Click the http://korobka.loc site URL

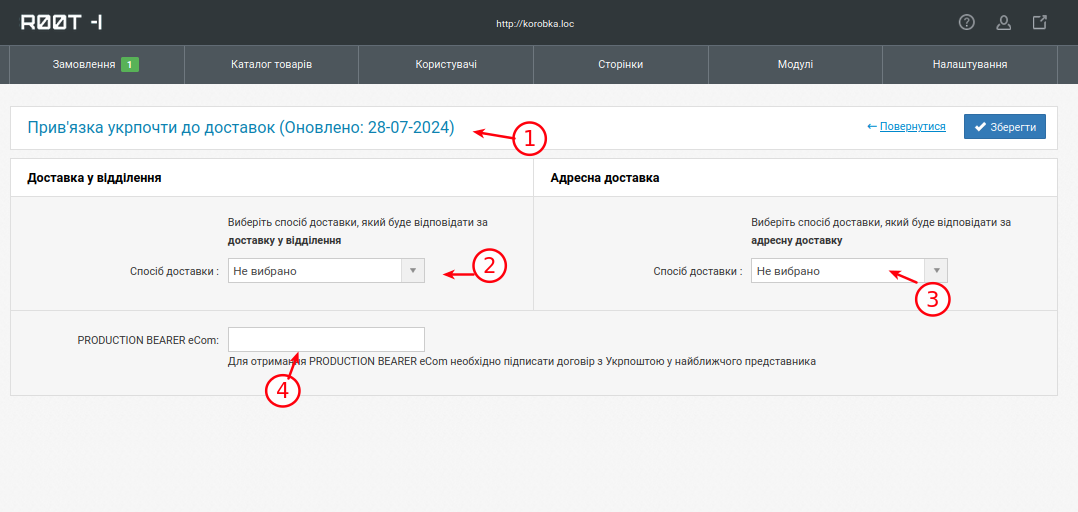coord(536,23)
